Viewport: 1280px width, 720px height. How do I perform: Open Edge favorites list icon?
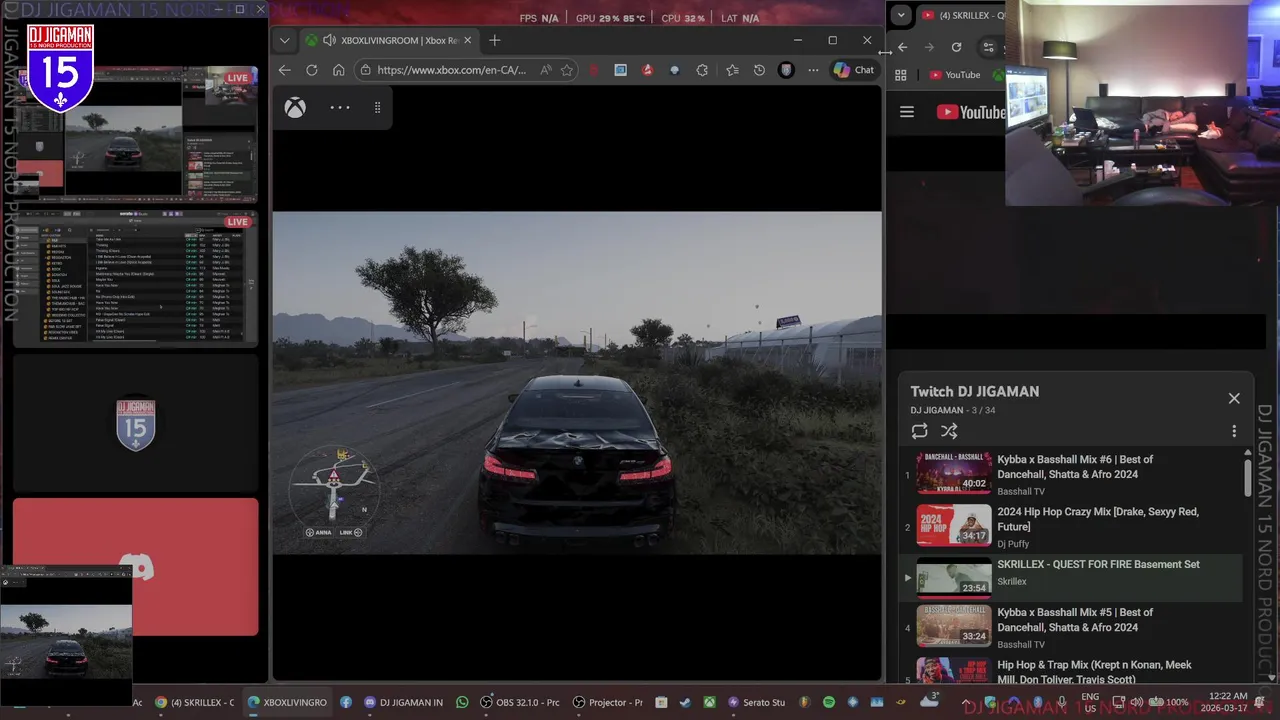732,70
